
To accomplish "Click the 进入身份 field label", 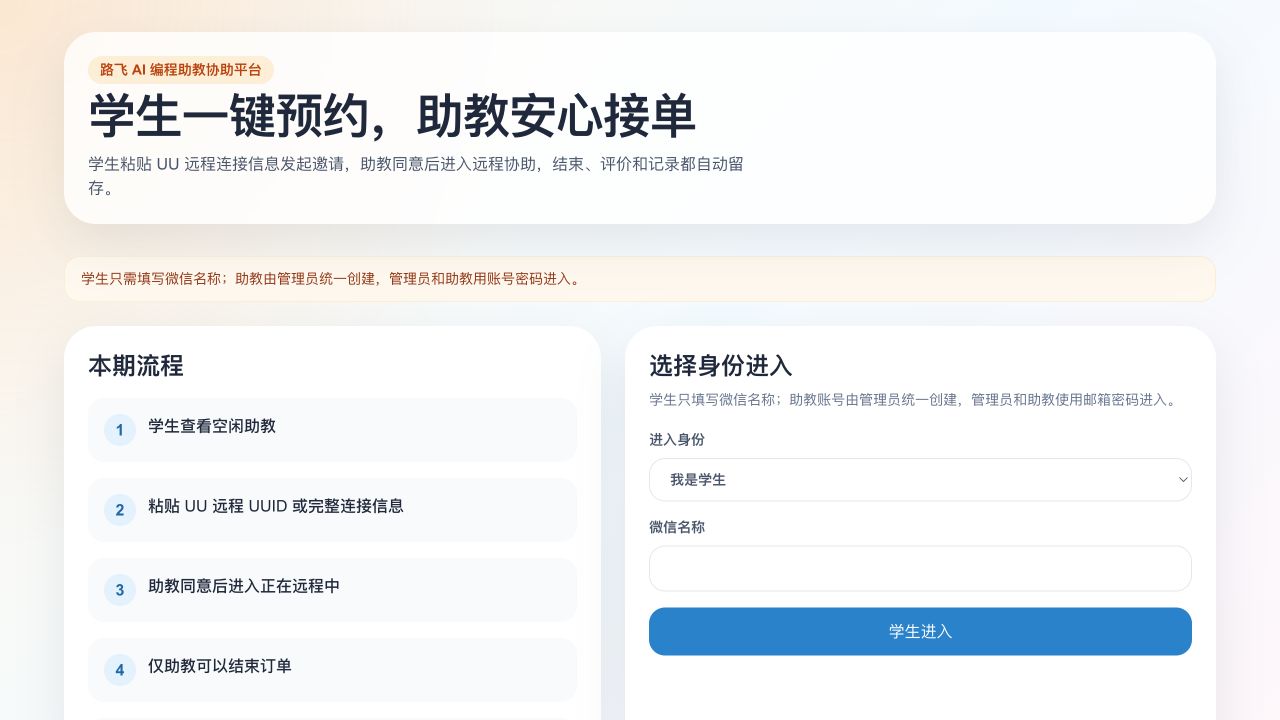I will (x=677, y=440).
